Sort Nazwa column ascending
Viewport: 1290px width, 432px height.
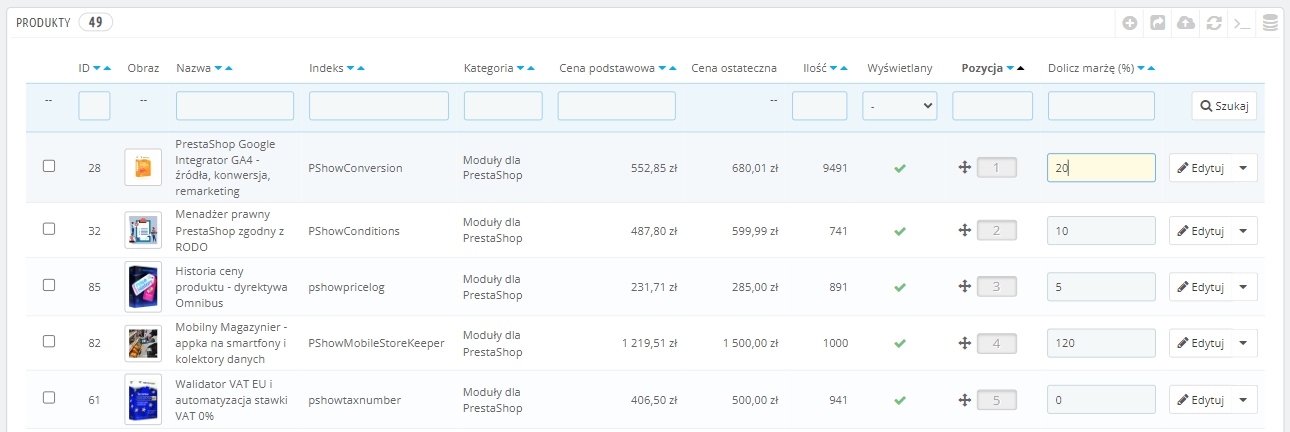click(229, 68)
